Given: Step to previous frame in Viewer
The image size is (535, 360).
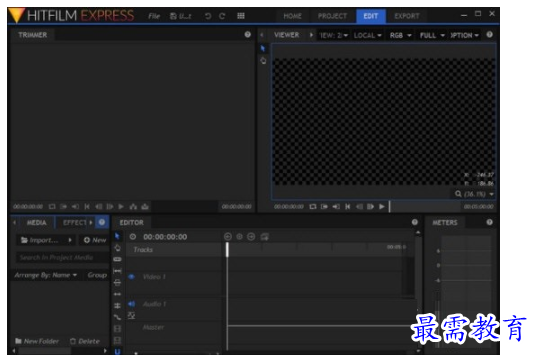Looking at the screenshot, I should [x=359, y=206].
